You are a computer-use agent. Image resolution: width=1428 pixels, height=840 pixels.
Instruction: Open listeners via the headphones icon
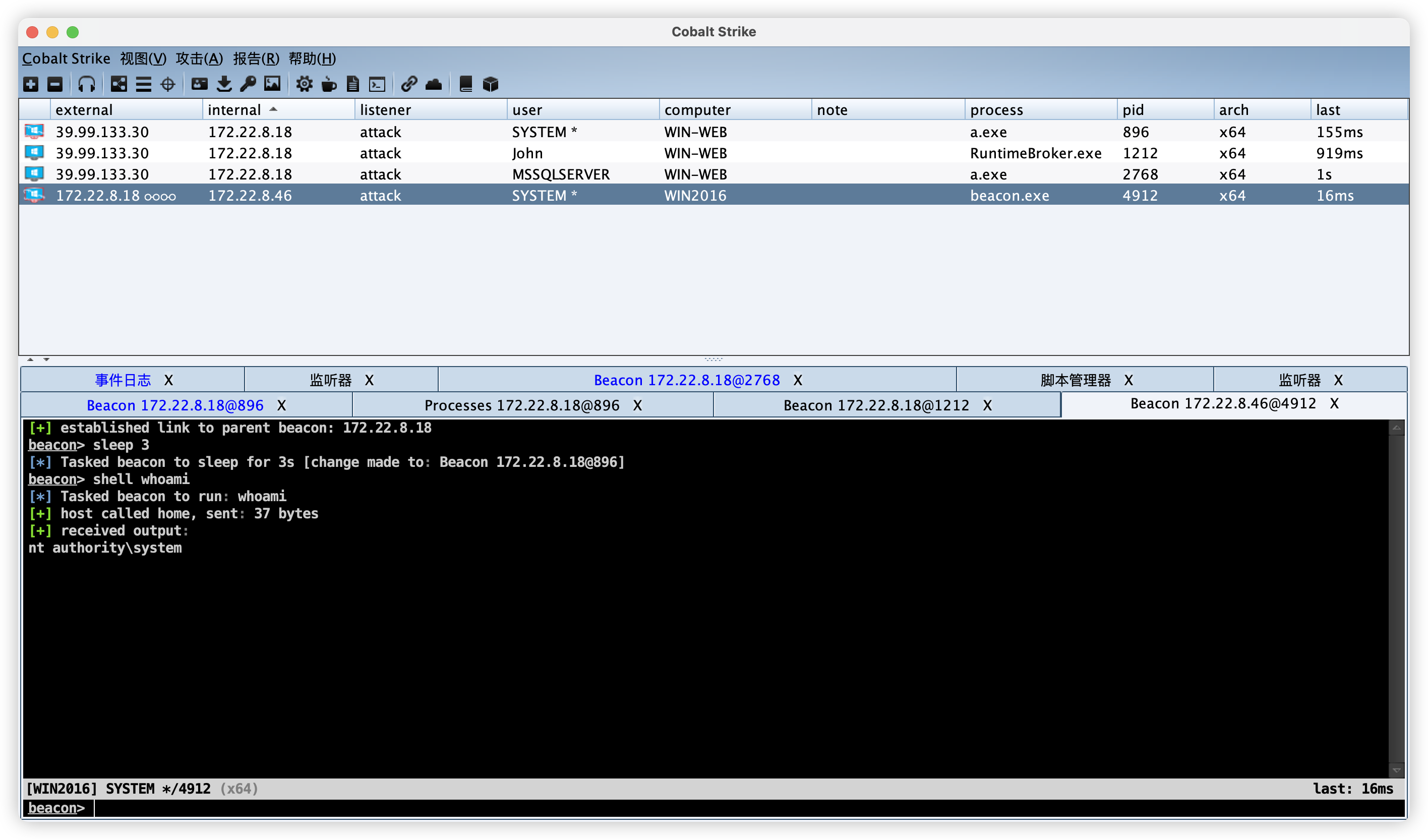pyautogui.click(x=87, y=84)
